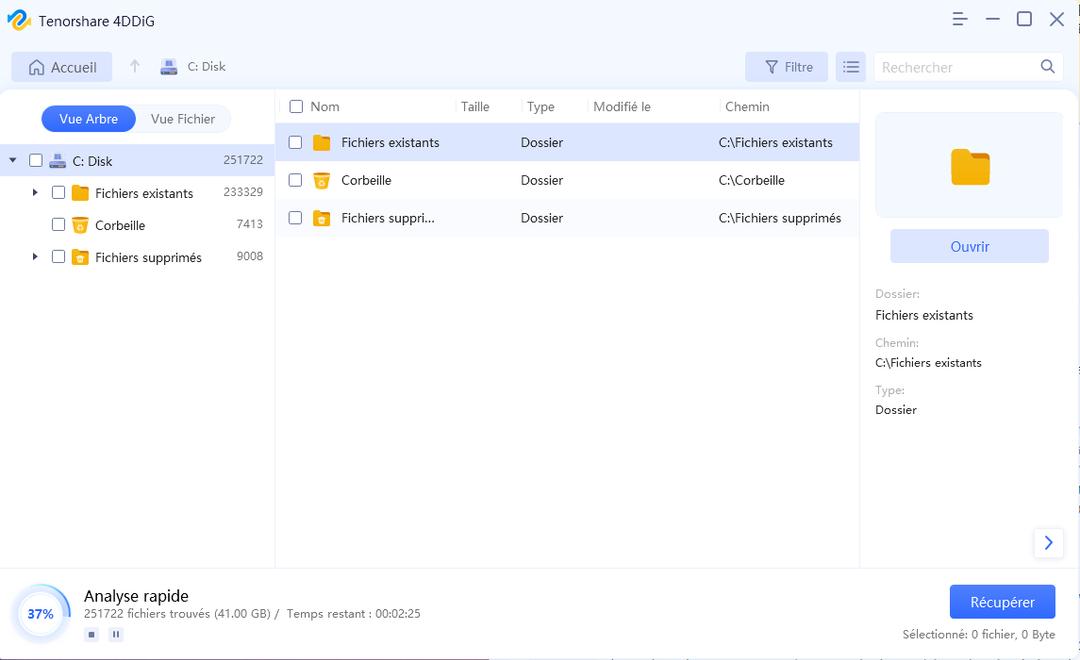Click Analyse rapide scan title

136,596
